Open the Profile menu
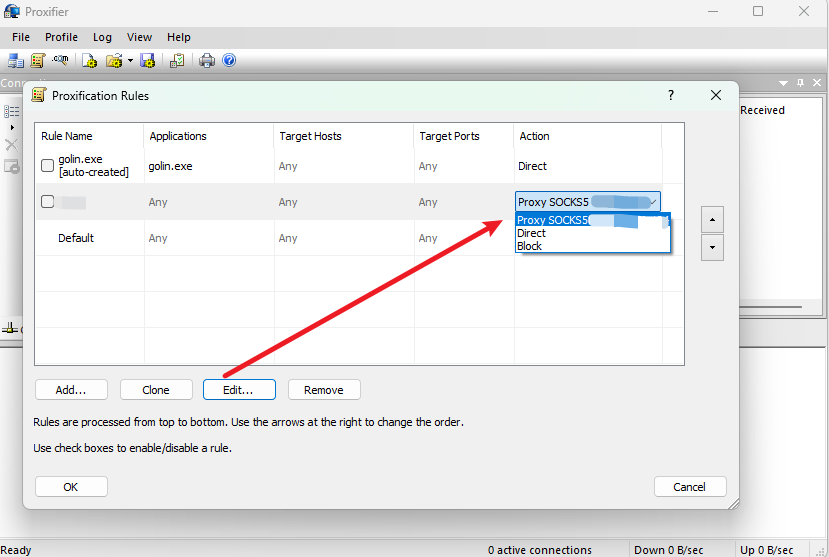Viewport: 829px width, 557px height. (61, 38)
